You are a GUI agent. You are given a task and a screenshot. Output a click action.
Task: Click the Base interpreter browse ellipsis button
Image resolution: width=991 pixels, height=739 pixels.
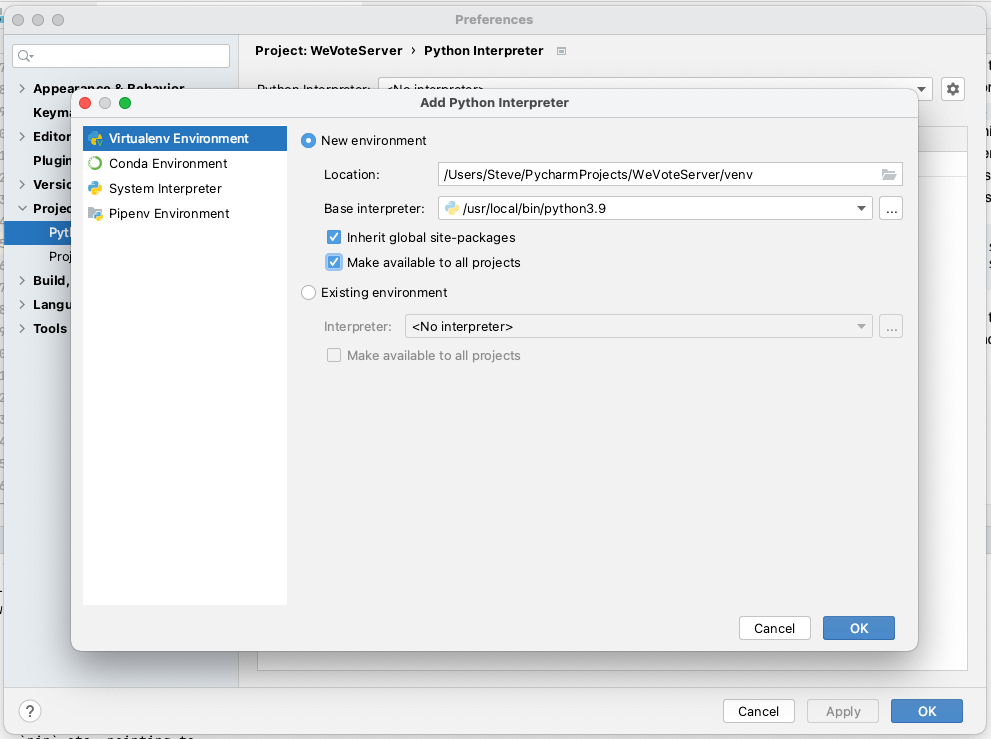point(891,208)
